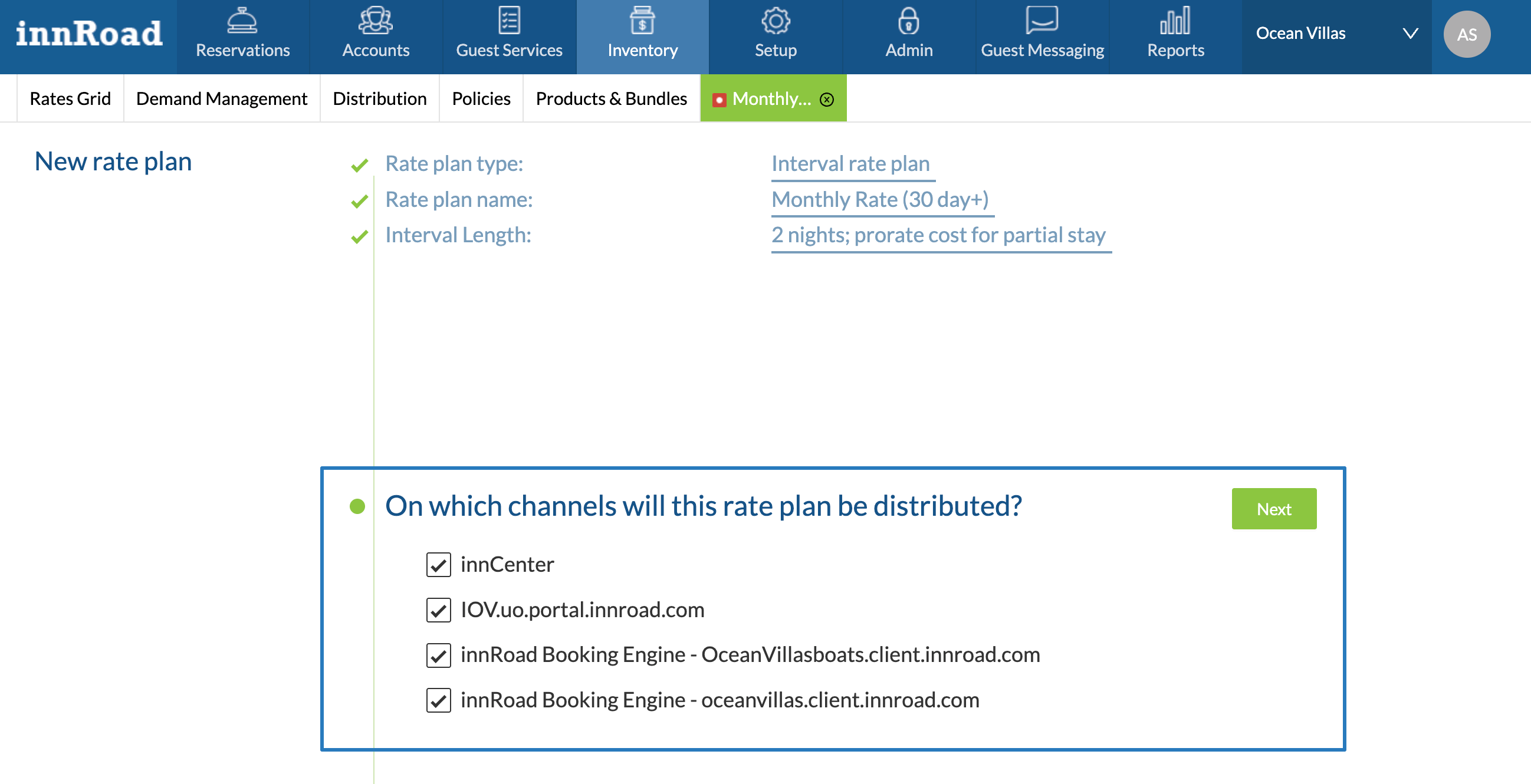Uncheck the OceanVillasboats booking engine checkbox

[x=438, y=655]
